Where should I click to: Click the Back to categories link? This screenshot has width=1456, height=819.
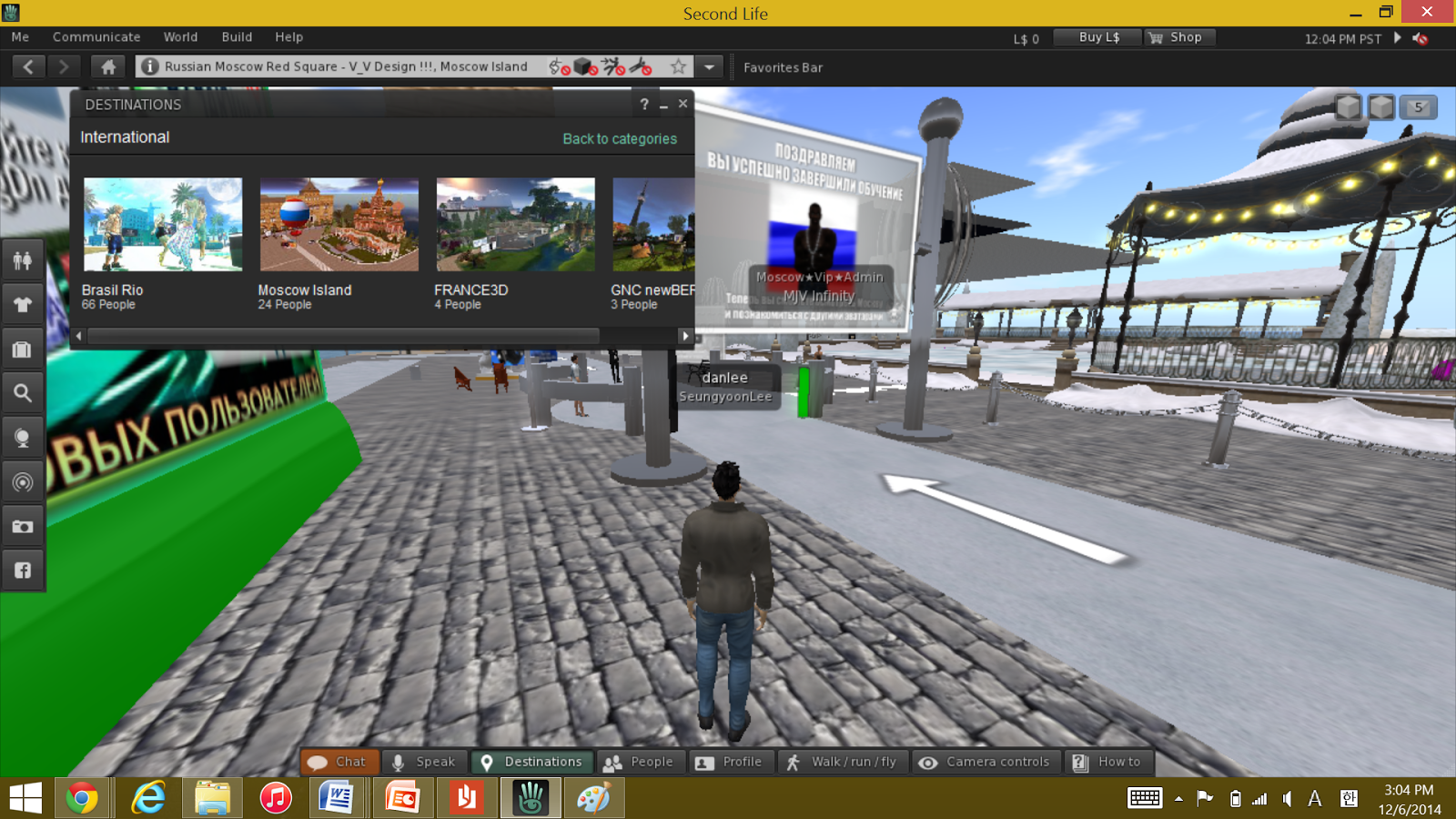click(620, 138)
